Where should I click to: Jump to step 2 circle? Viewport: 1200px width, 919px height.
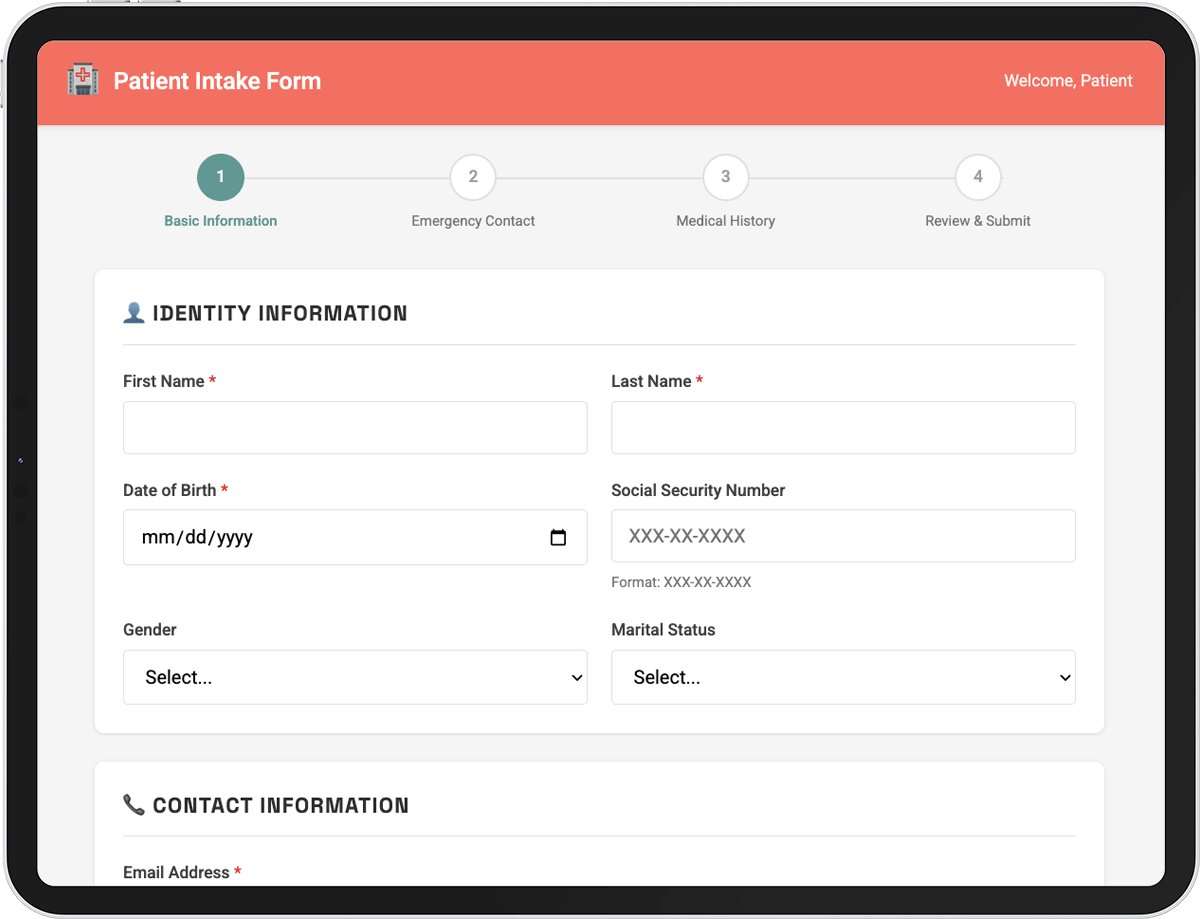coord(473,178)
